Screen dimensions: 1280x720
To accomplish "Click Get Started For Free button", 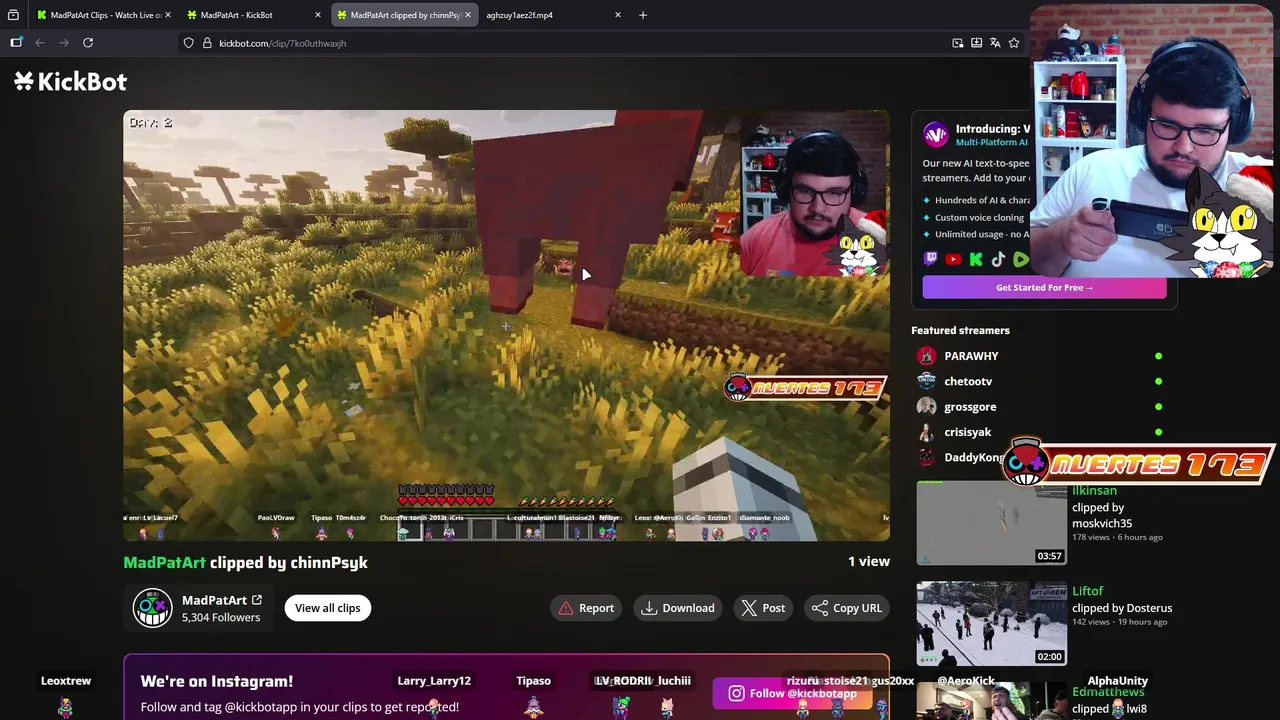I will tap(1044, 287).
